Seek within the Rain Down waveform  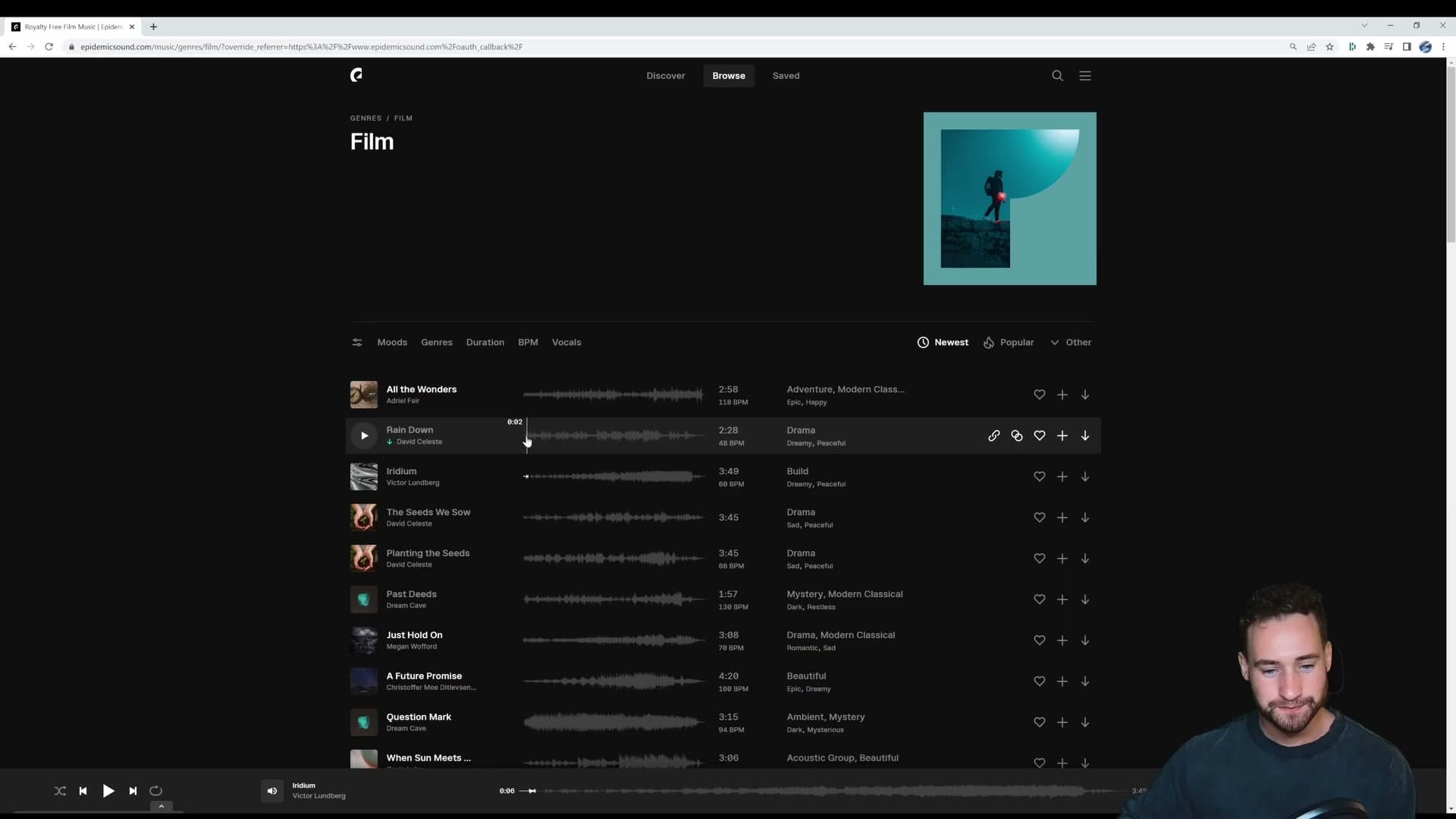tap(614, 435)
